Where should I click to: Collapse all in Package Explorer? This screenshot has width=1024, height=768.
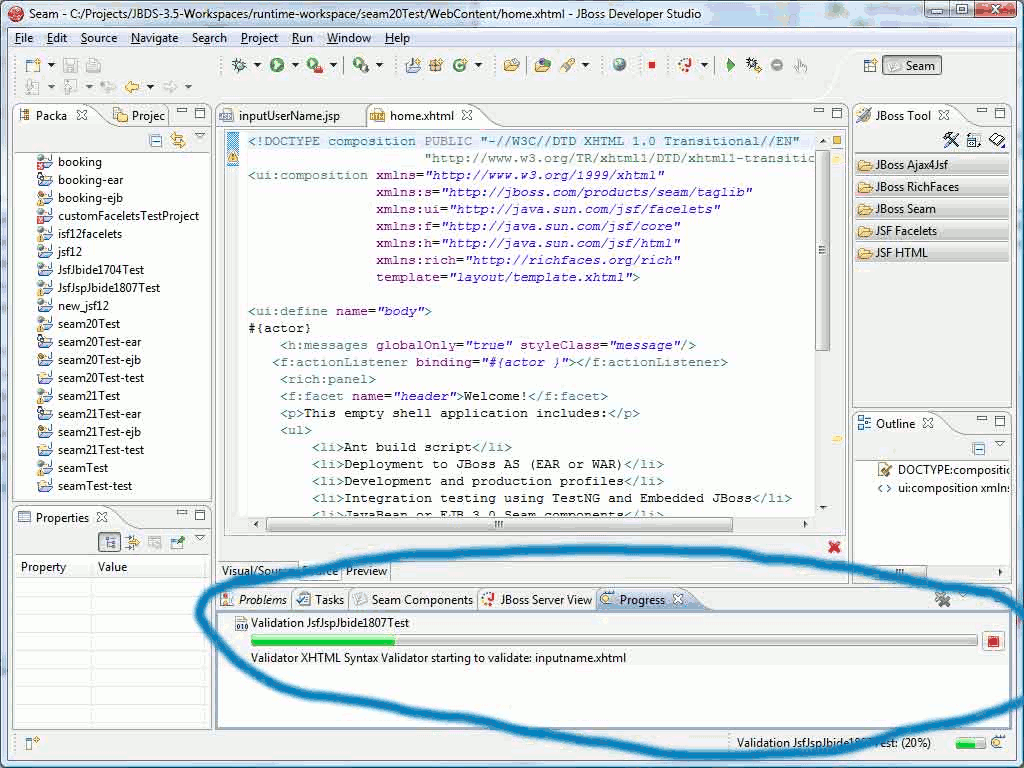(x=155, y=140)
